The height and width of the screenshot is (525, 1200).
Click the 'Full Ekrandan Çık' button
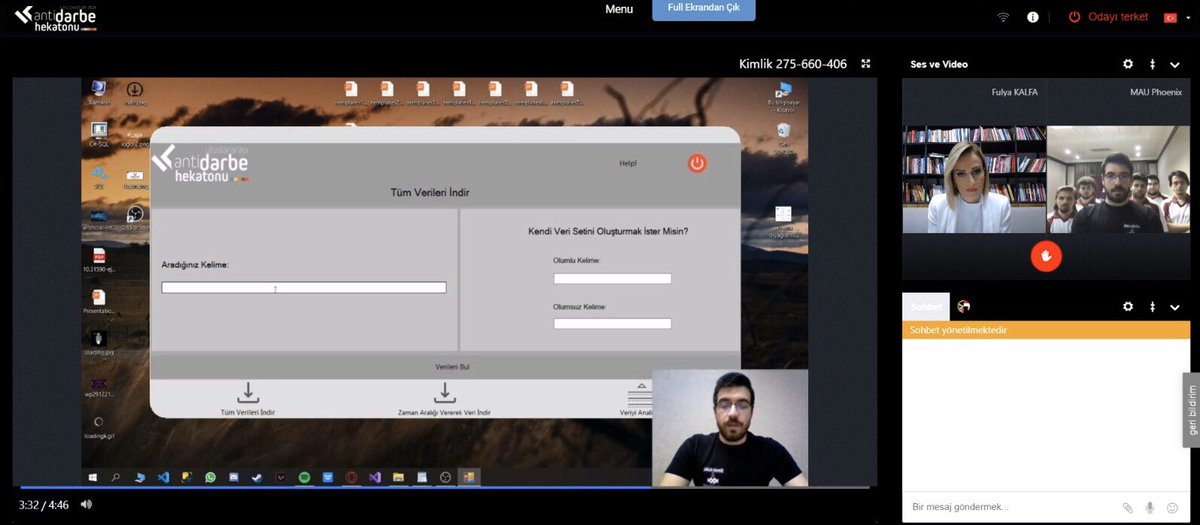point(704,10)
